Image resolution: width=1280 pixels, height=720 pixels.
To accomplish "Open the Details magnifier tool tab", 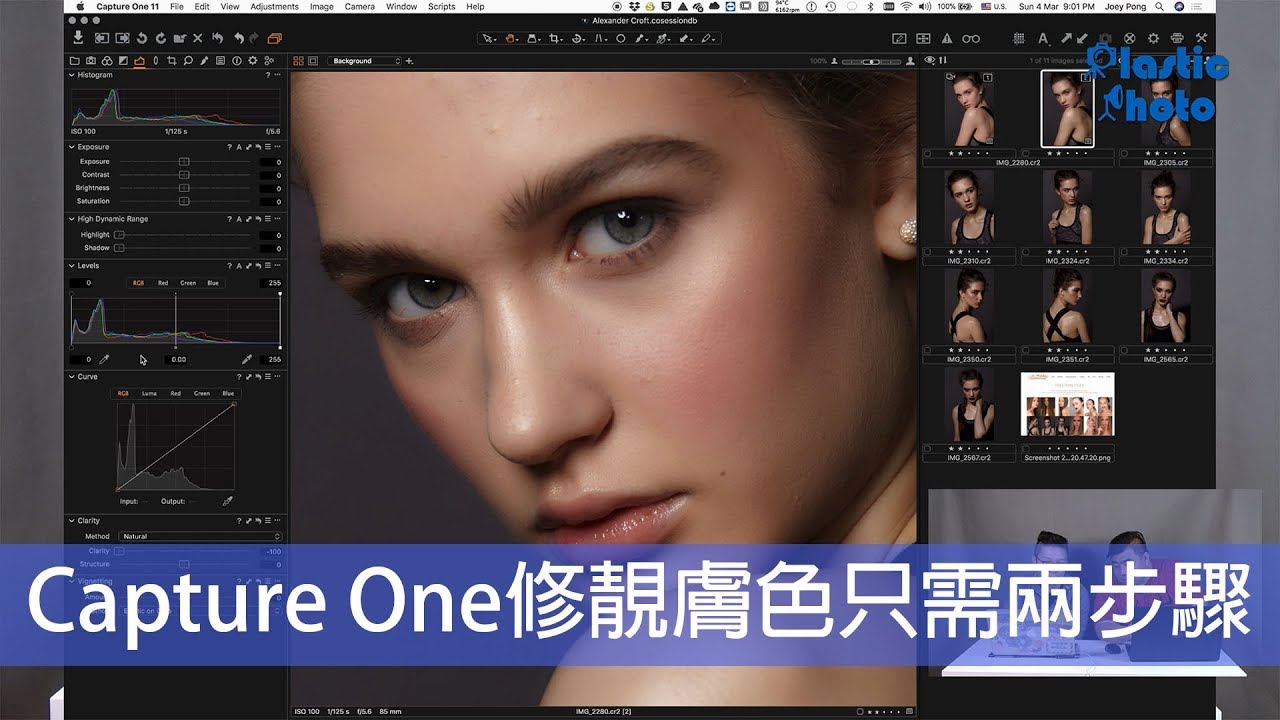I will (188, 60).
